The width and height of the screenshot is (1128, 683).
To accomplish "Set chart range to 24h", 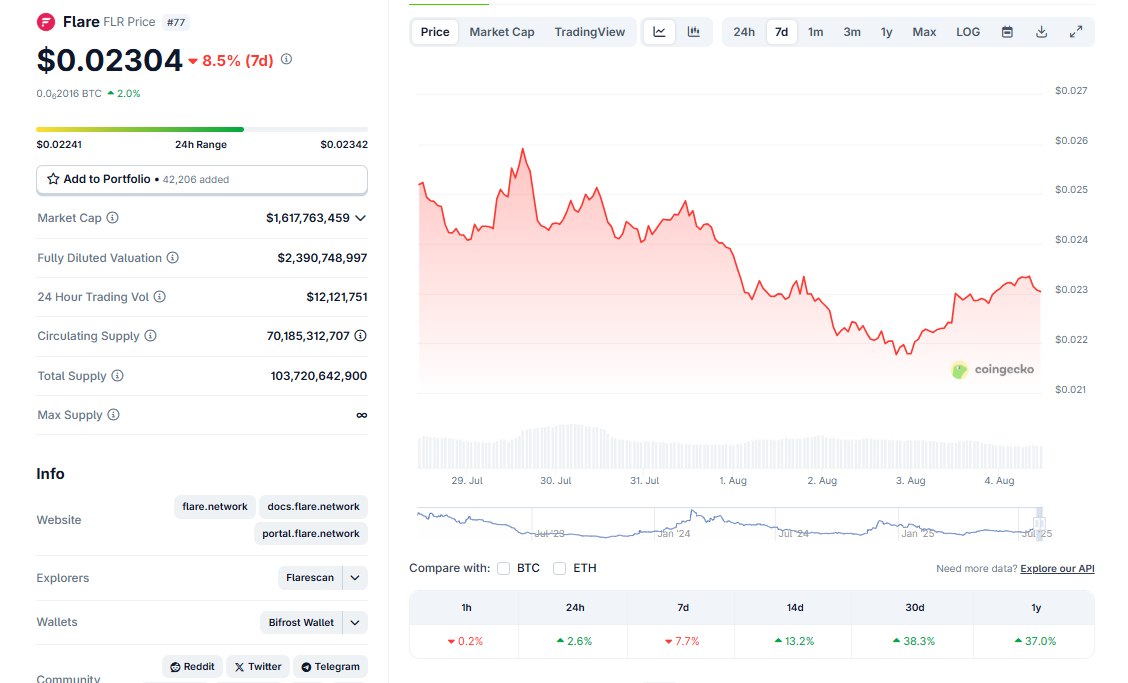I will click(744, 32).
